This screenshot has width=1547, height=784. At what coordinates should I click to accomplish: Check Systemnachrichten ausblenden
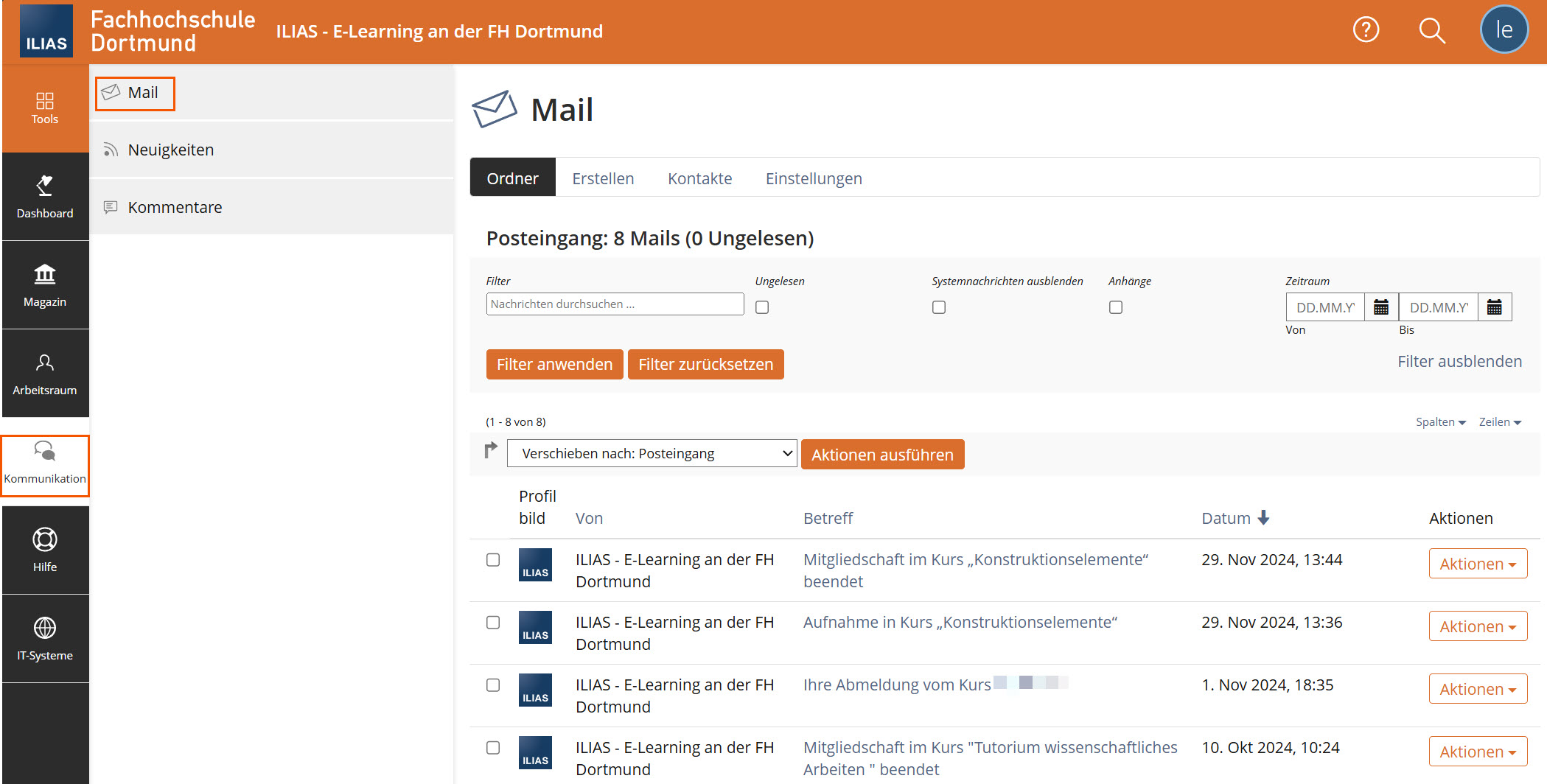pos(938,307)
